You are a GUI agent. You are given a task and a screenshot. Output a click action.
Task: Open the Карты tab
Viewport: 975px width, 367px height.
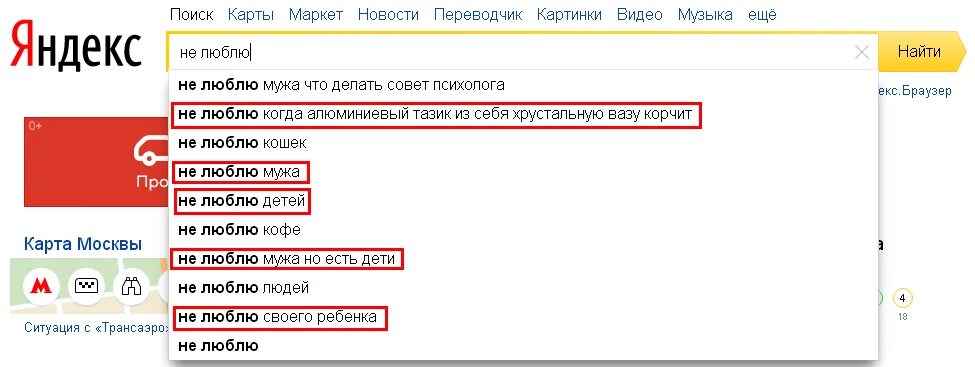coord(251,14)
